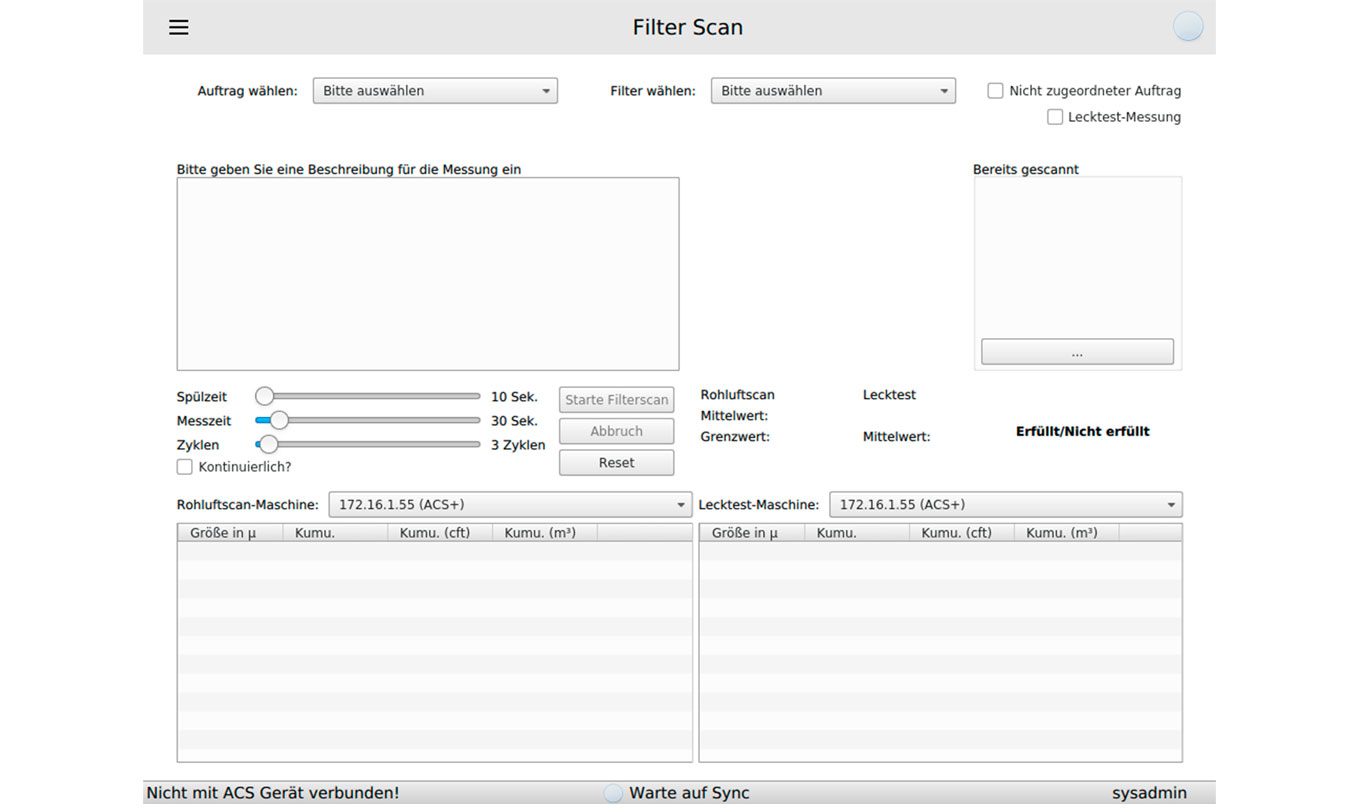The height and width of the screenshot is (810, 1359).
Task: Click the ellipsis button under Bereits gescannt
Action: point(1076,352)
